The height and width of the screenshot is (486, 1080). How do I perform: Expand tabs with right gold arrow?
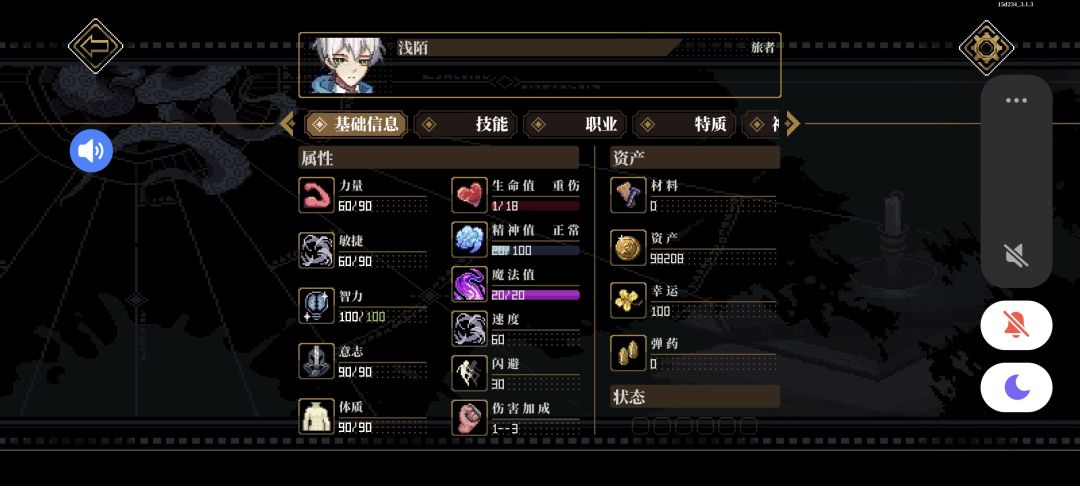tap(793, 124)
